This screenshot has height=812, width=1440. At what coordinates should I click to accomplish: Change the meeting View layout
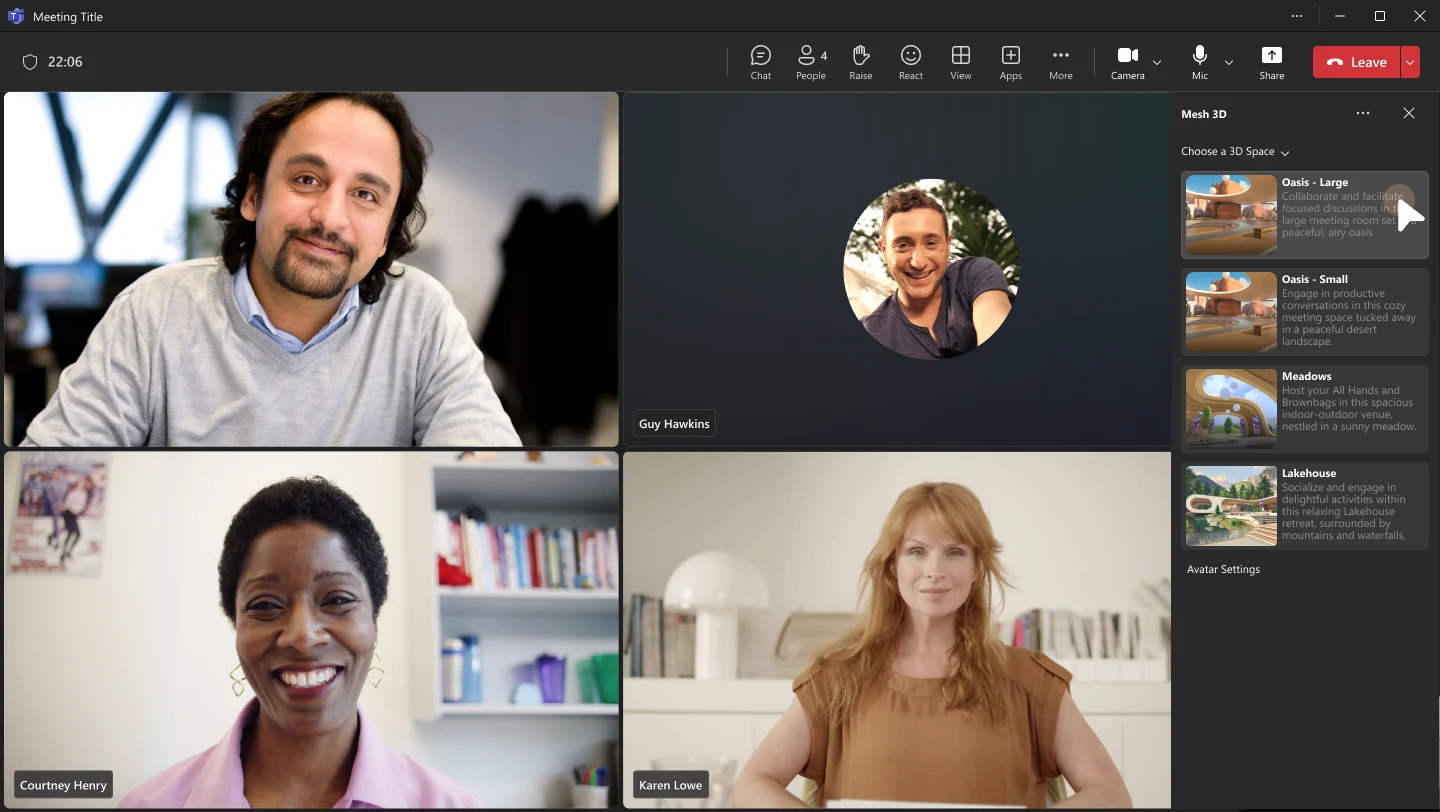961,62
